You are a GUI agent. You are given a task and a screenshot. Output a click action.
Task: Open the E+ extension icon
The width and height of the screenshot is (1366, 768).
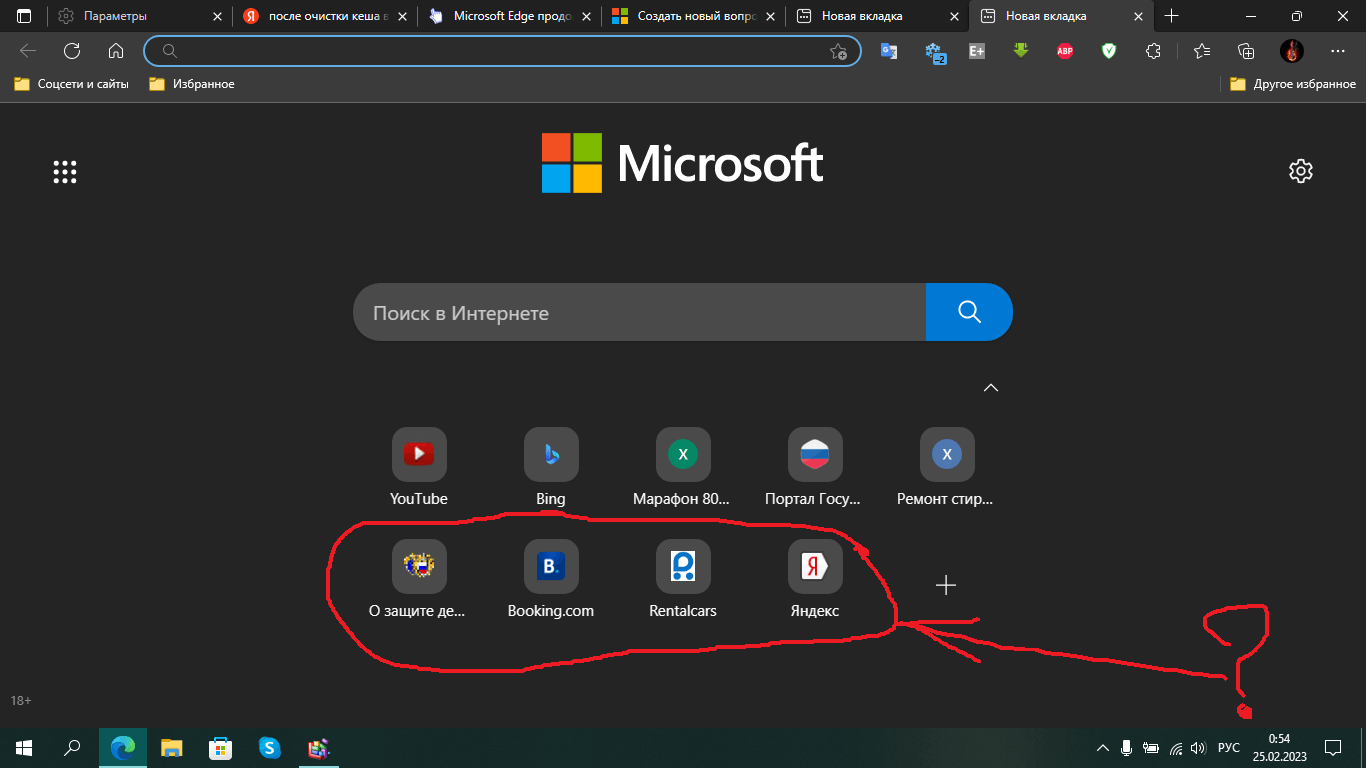tap(977, 51)
